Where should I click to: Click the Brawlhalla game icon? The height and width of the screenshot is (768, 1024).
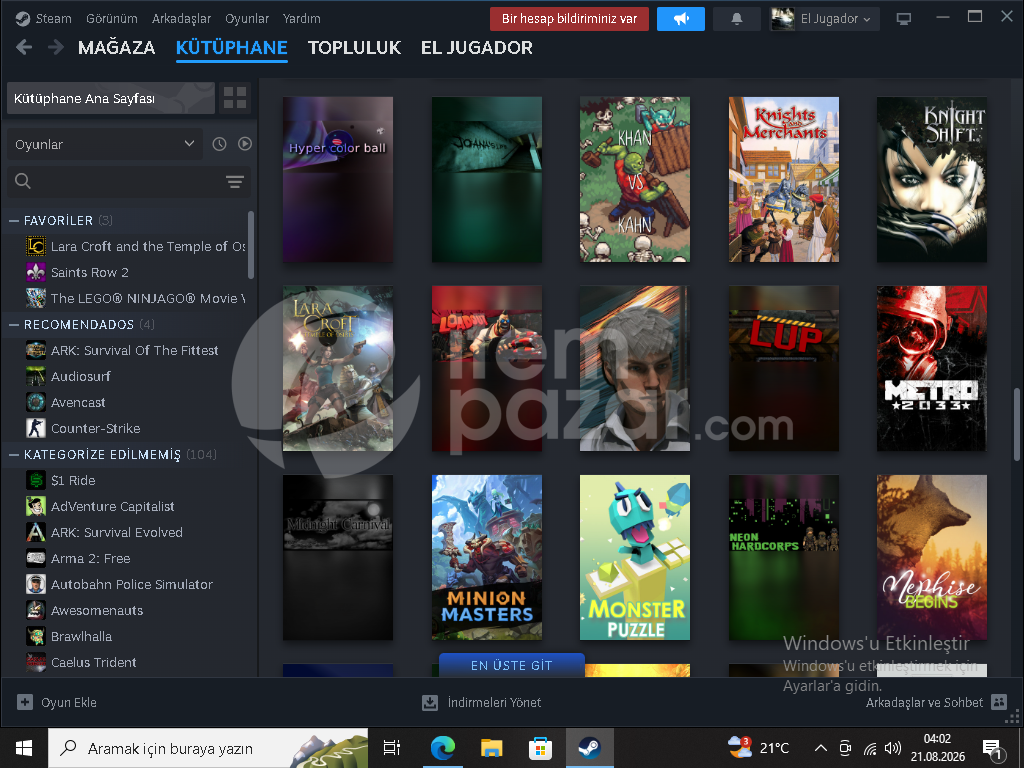(x=36, y=636)
